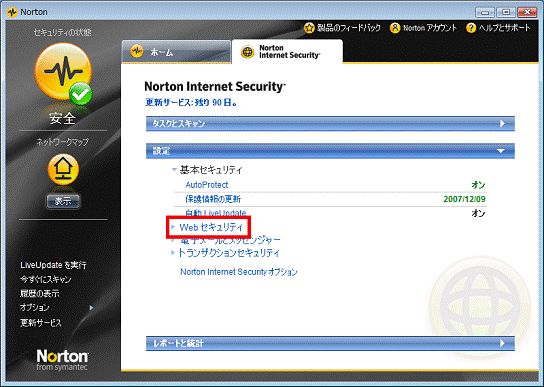Open 更新サービス in sidebar
544x387 pixels.
pos(41,322)
